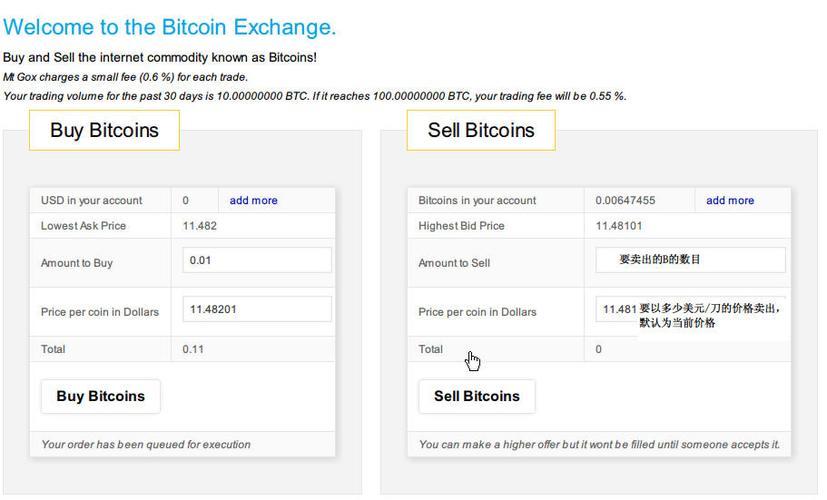Image resolution: width=827 pixels, height=500 pixels.
Task: Click the "USD in your account" label
Action: pyautogui.click(x=91, y=200)
